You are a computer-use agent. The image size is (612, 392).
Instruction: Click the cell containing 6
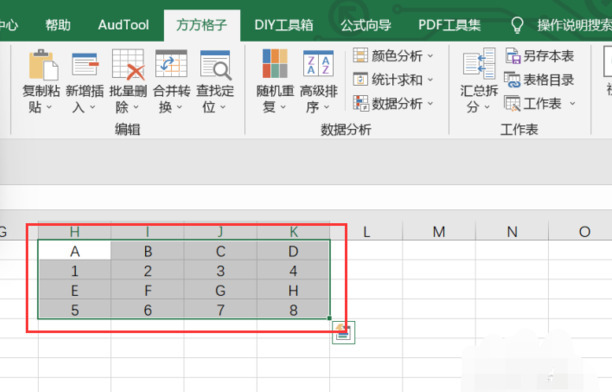[x=148, y=310]
